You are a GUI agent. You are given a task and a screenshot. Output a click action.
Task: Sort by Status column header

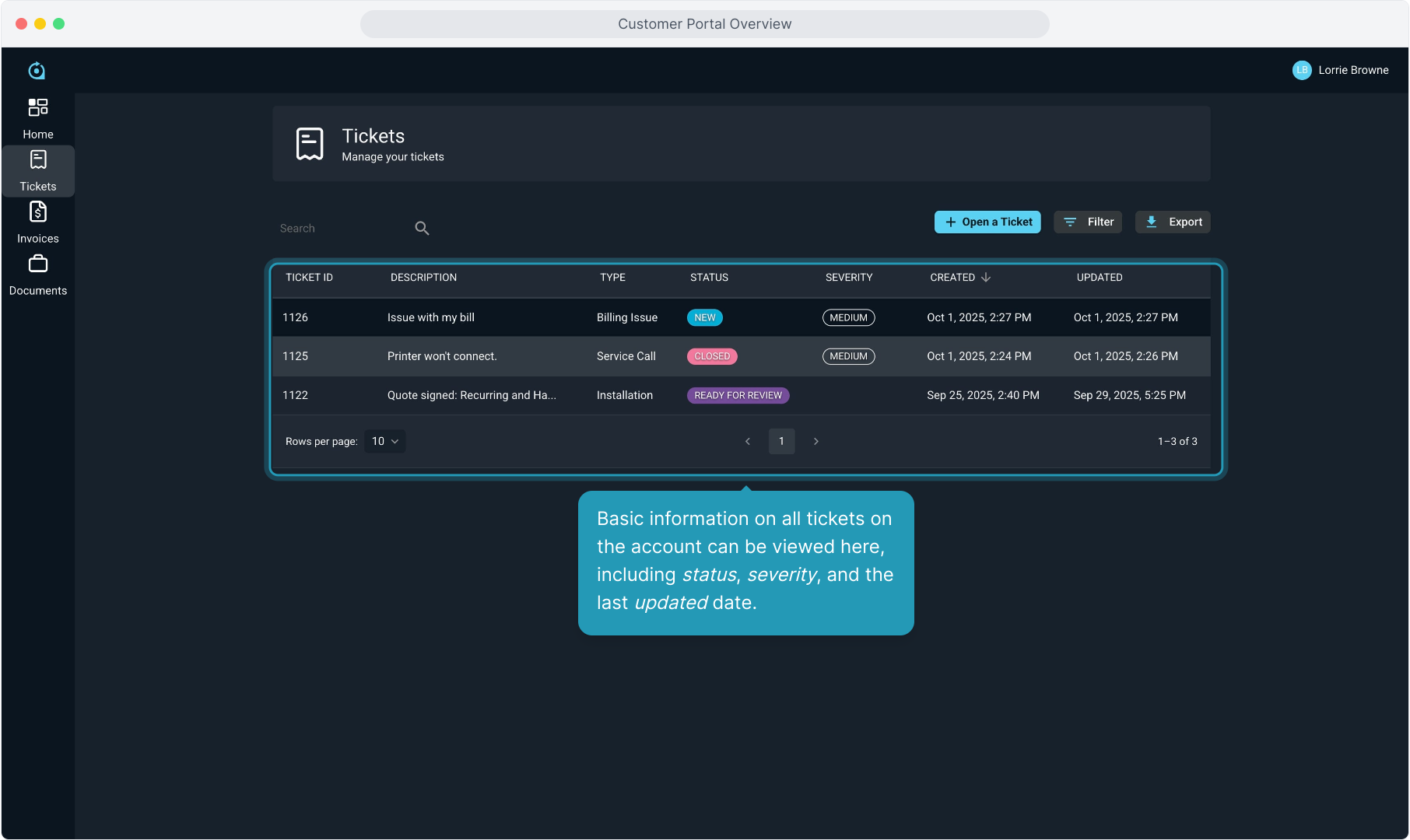709,278
